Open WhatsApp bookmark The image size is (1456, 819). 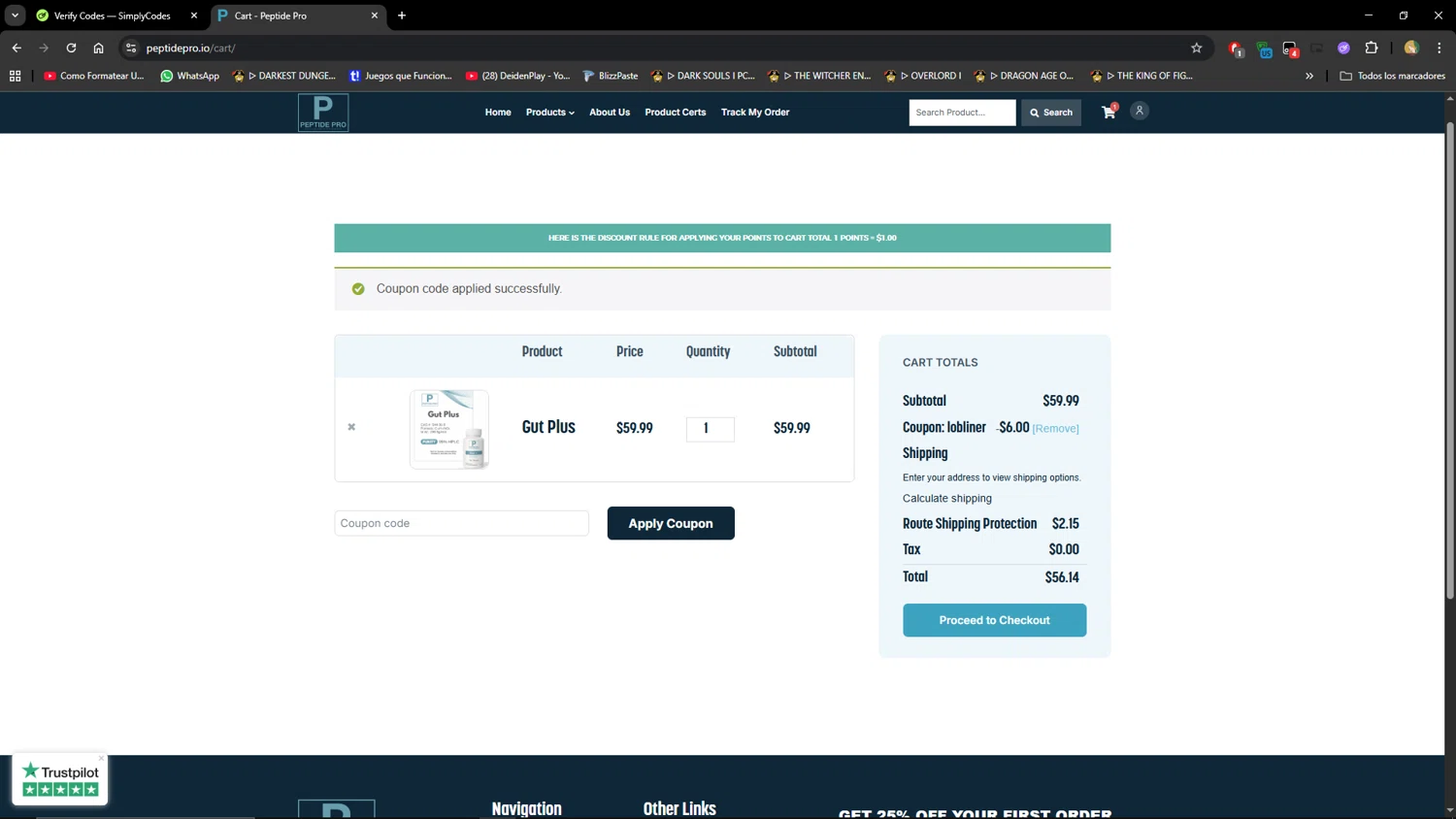190,76
